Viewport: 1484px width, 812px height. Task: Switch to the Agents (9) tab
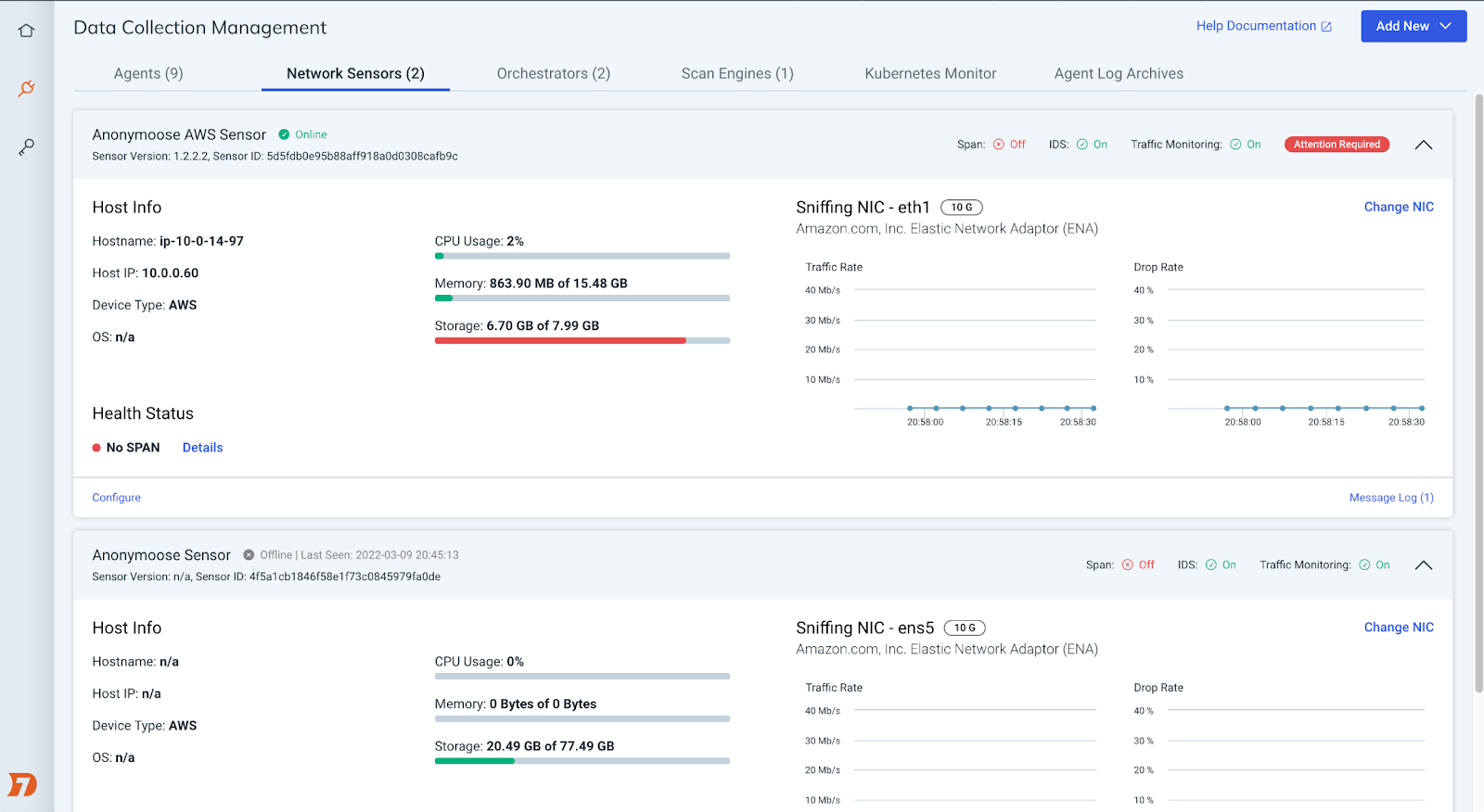pyautogui.click(x=148, y=73)
